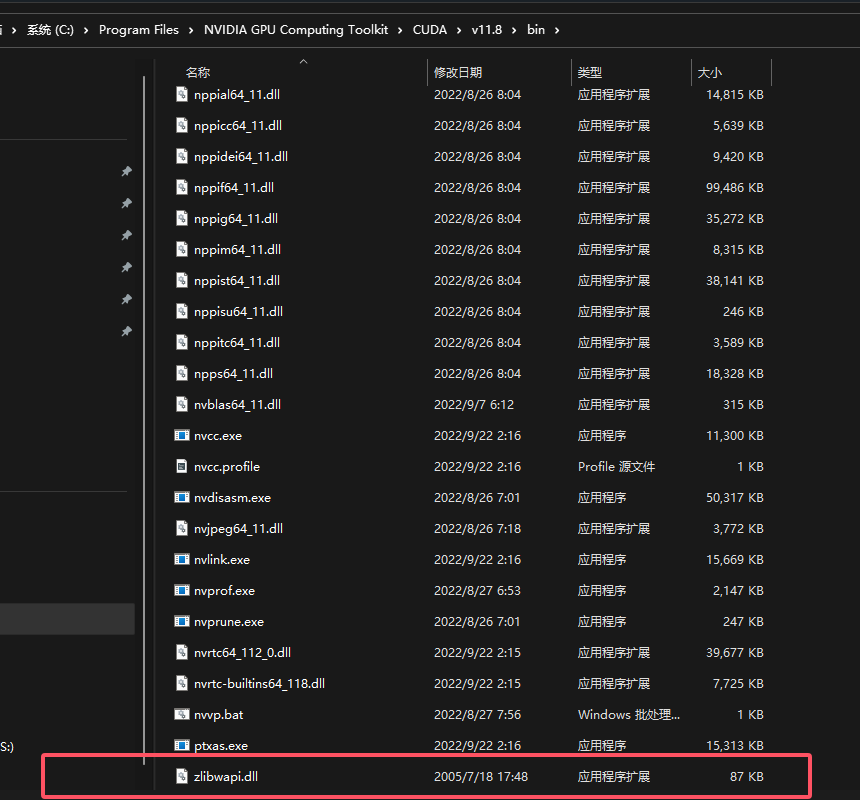Select the nvdisasm.exe file name
Image resolution: width=860 pixels, height=800 pixels.
[233, 498]
